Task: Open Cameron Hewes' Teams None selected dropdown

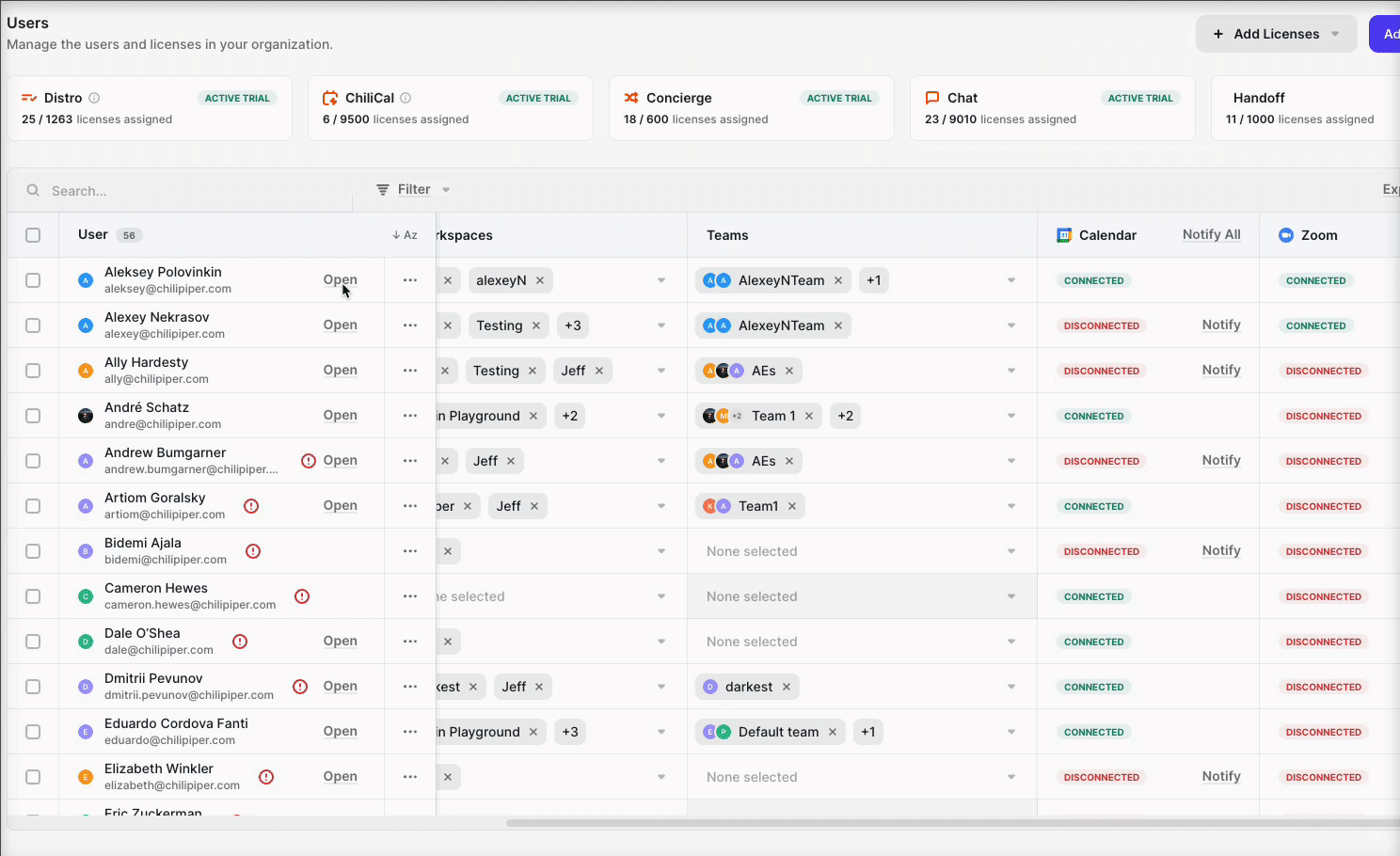Action: [862, 596]
